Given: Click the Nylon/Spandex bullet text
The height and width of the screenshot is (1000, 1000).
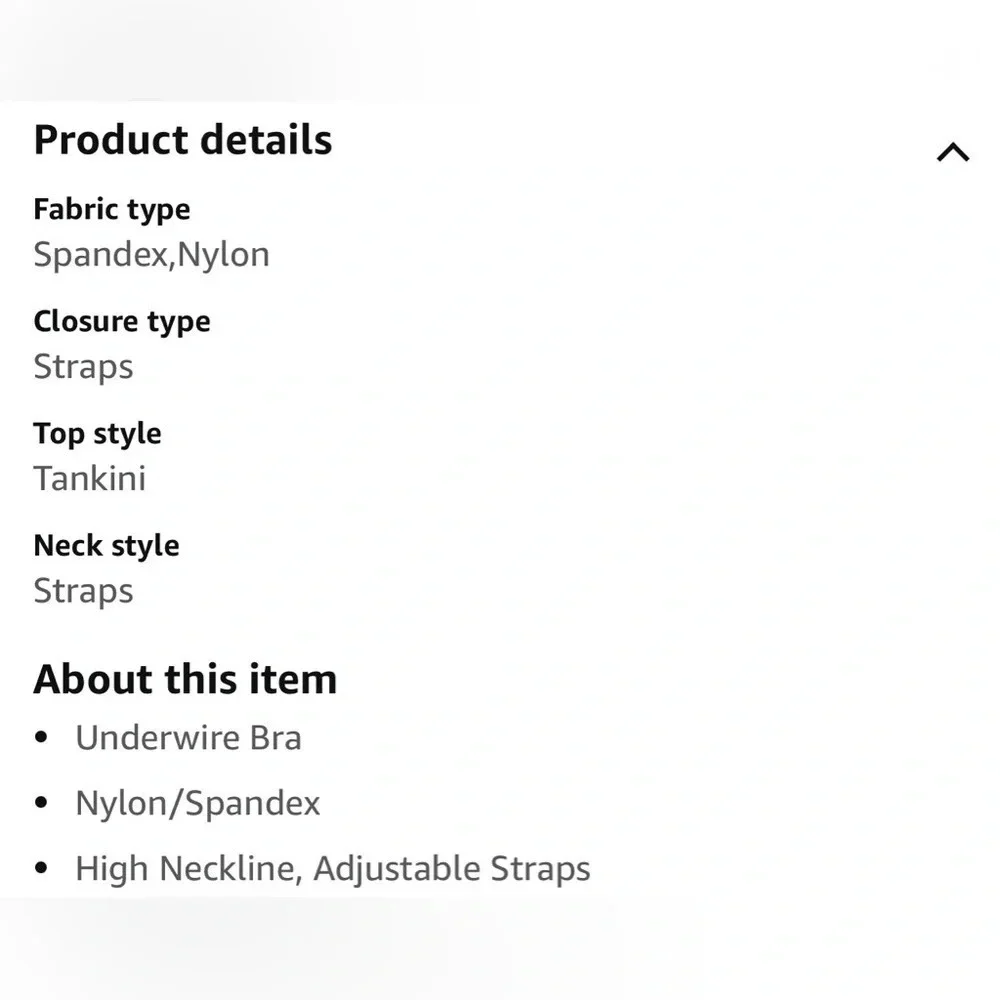Looking at the screenshot, I should point(198,804).
